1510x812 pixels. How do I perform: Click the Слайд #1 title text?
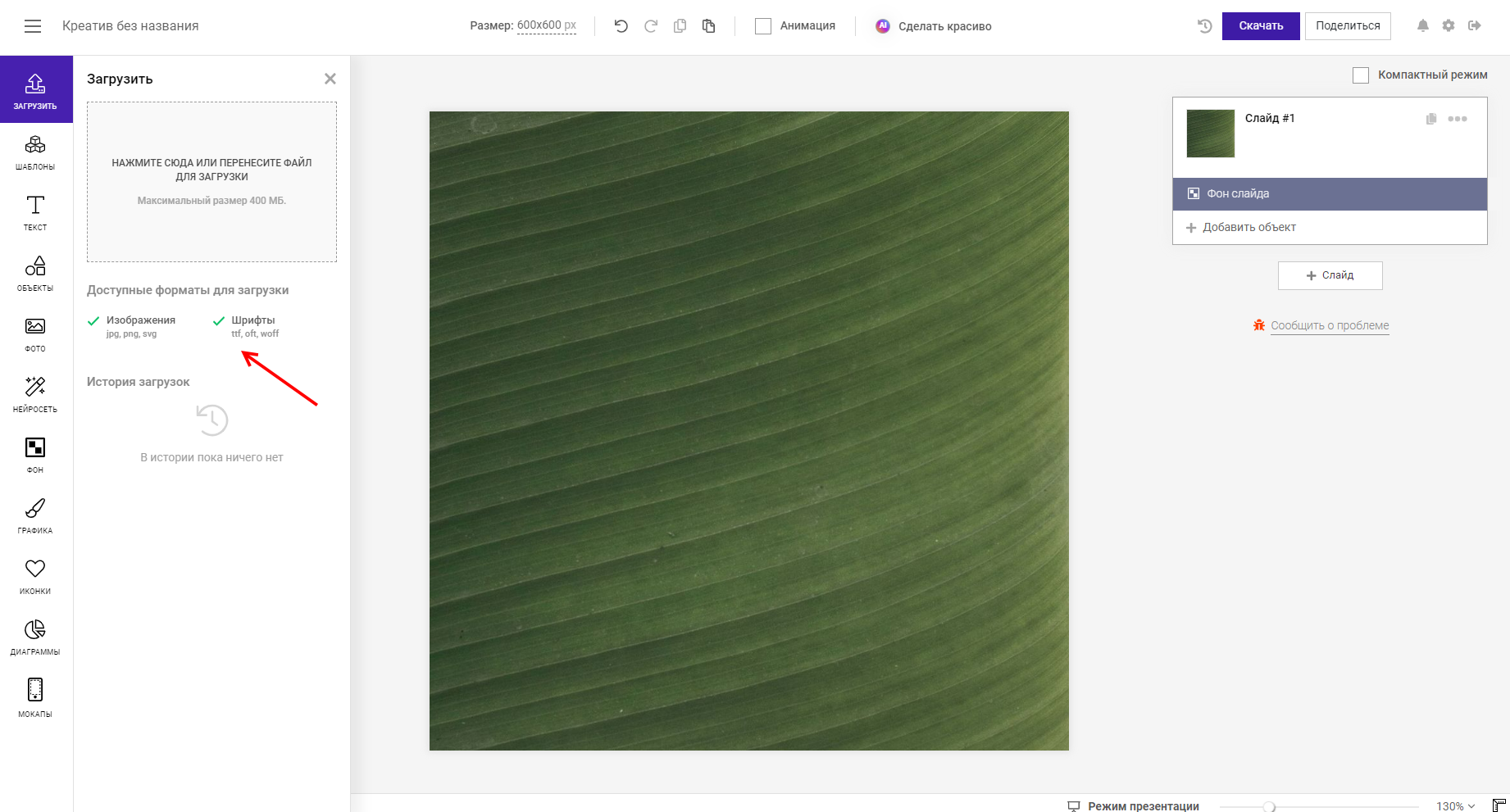[1270, 118]
